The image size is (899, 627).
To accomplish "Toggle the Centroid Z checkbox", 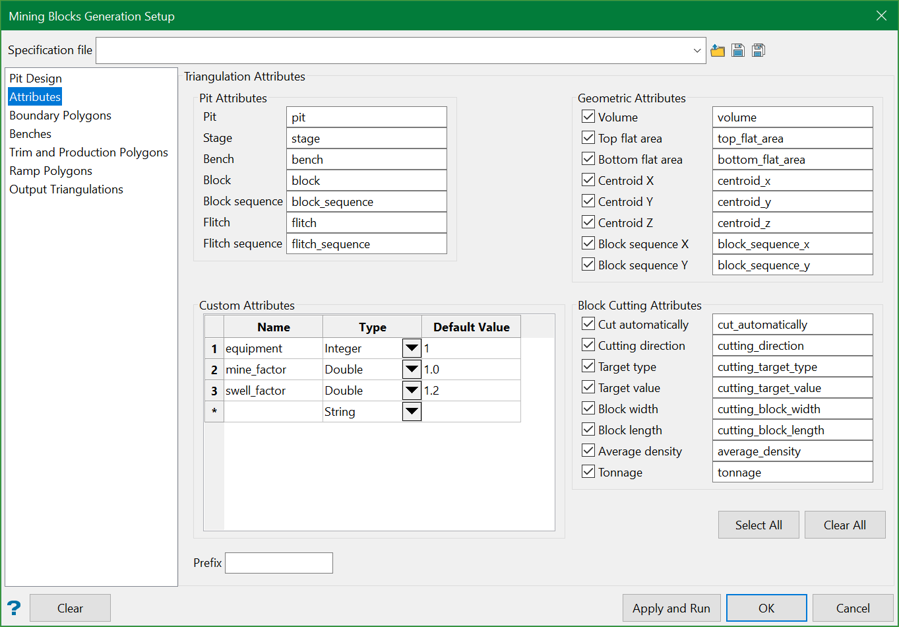I will click(x=588, y=222).
